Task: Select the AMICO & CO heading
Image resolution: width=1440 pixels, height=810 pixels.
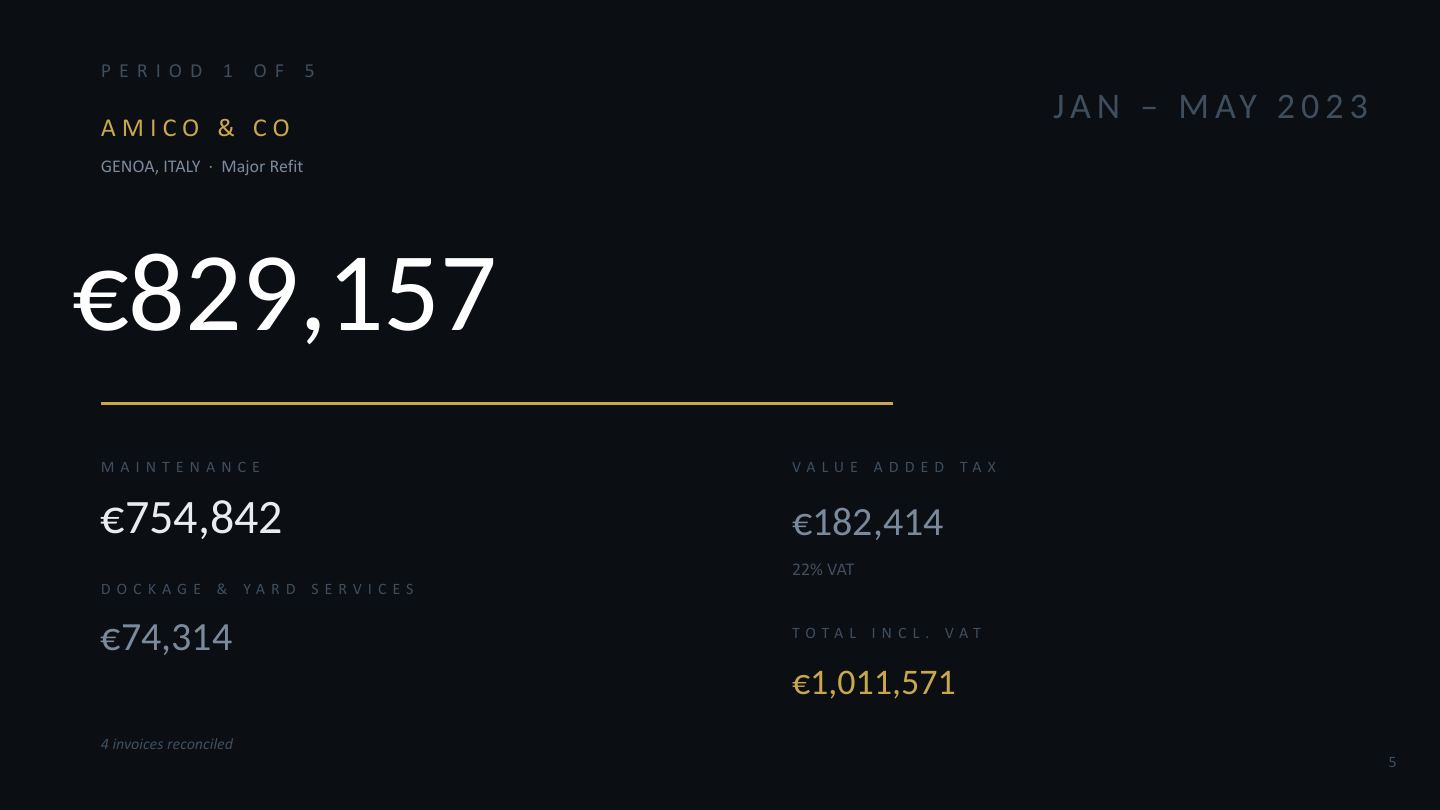Action: [196, 128]
